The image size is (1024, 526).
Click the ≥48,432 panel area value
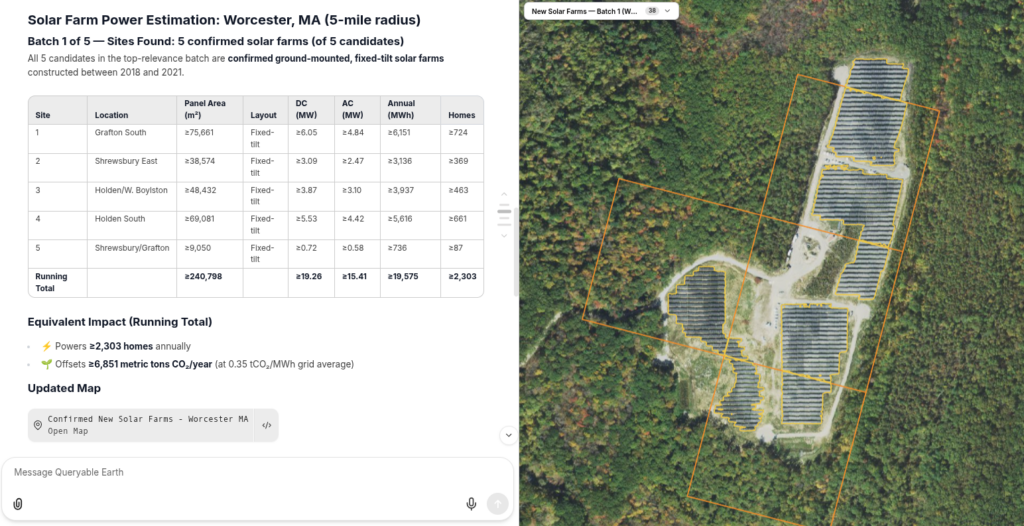pyautogui.click(x=199, y=190)
